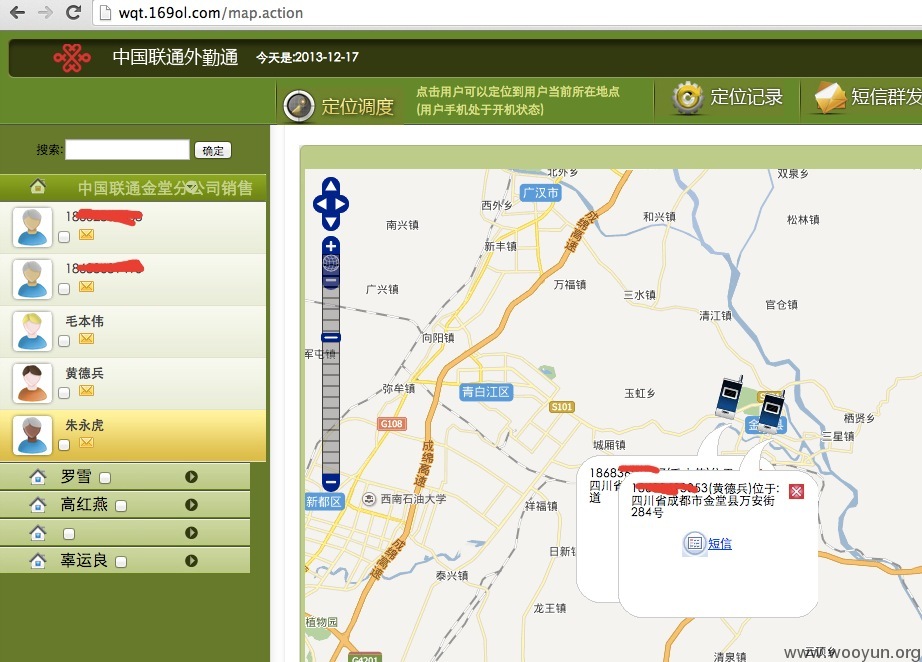Click the home icon of 中国联通金堂分公司销售 group
The width and height of the screenshot is (922, 662).
click(x=38, y=186)
